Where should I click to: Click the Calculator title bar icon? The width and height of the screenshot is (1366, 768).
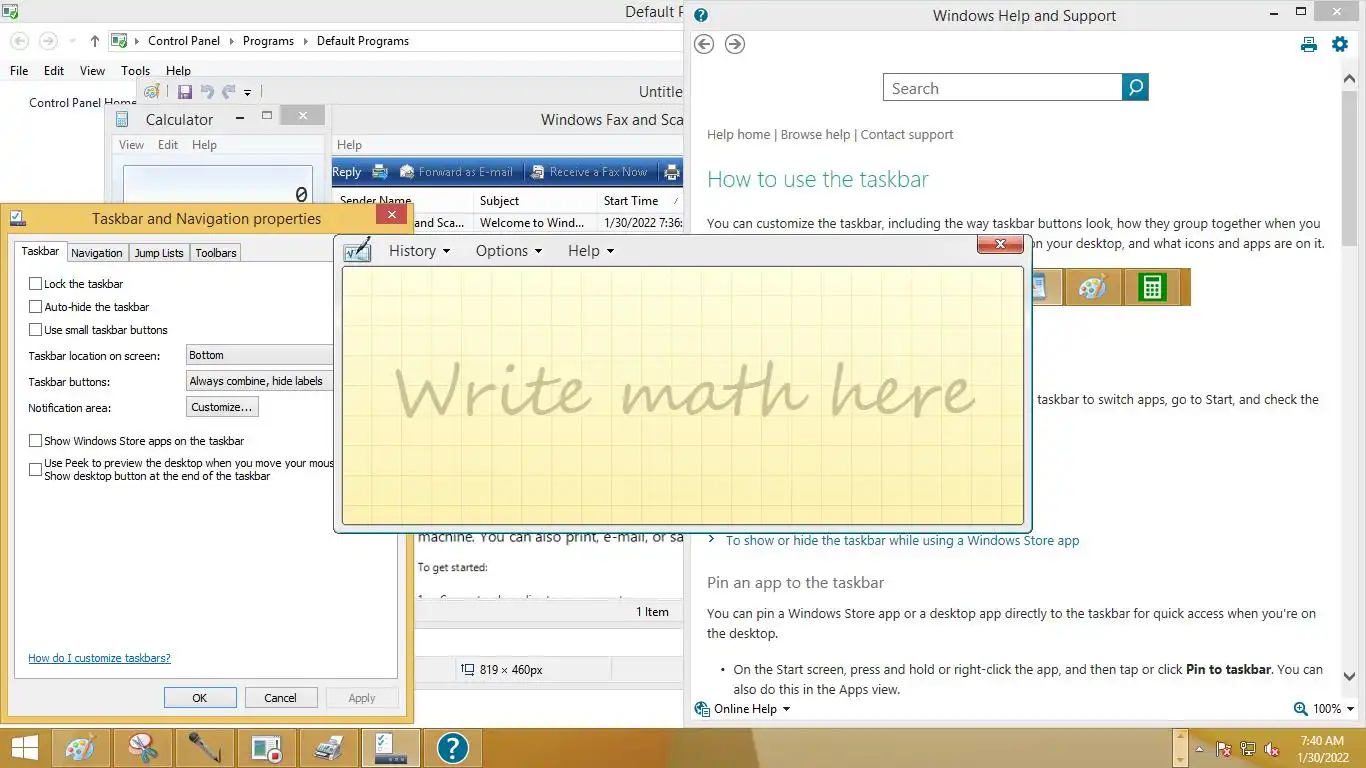coord(122,119)
